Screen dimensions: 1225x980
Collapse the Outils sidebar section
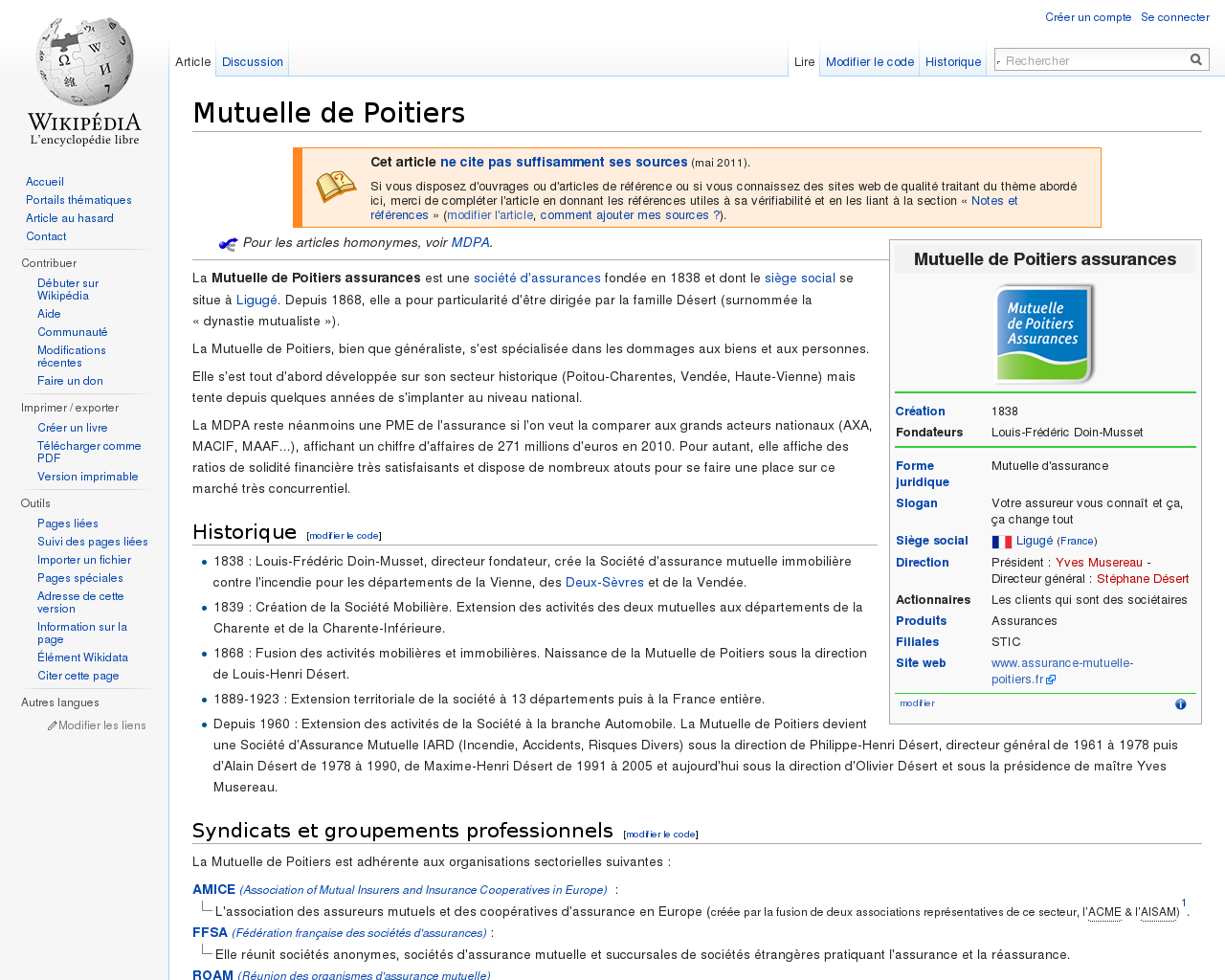click(x=35, y=503)
